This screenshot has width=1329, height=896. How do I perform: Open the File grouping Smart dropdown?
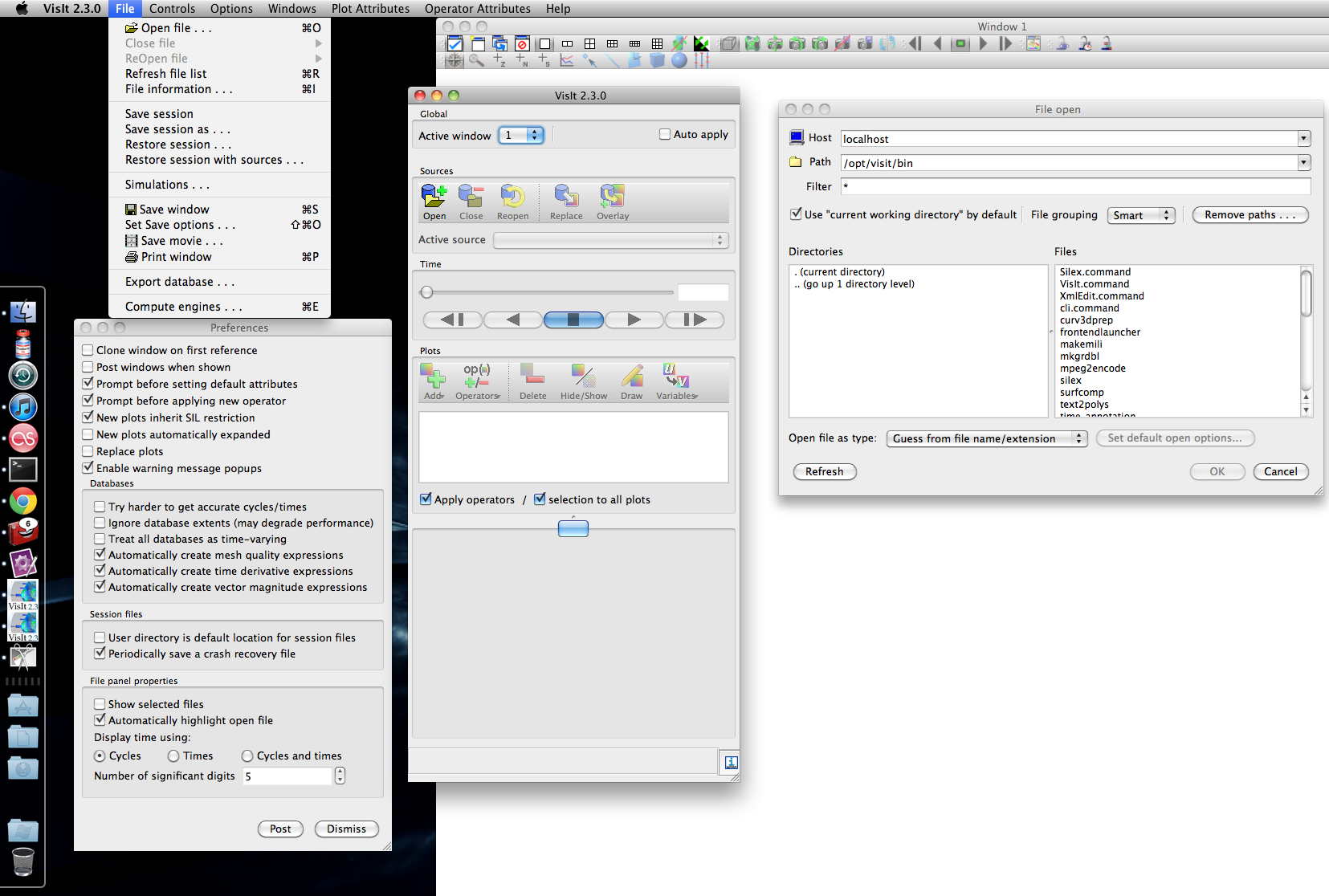(x=1141, y=215)
